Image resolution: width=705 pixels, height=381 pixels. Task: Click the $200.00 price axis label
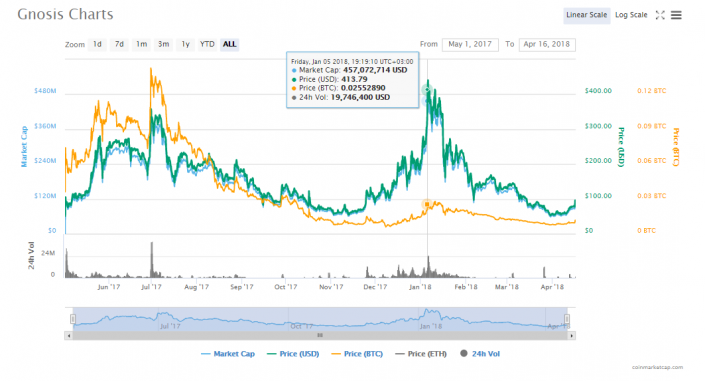598,161
